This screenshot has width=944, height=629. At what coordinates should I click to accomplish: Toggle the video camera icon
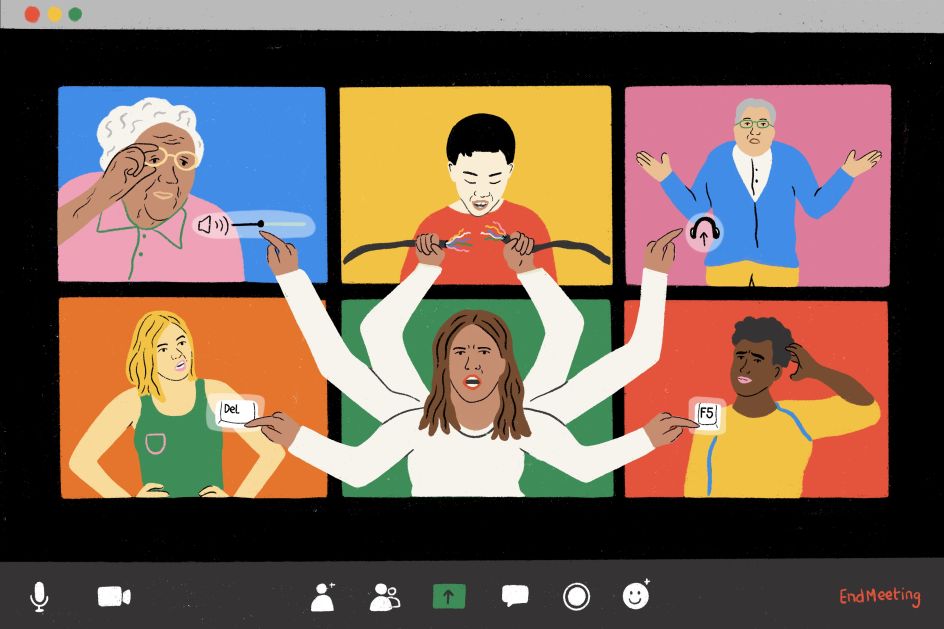tap(114, 597)
